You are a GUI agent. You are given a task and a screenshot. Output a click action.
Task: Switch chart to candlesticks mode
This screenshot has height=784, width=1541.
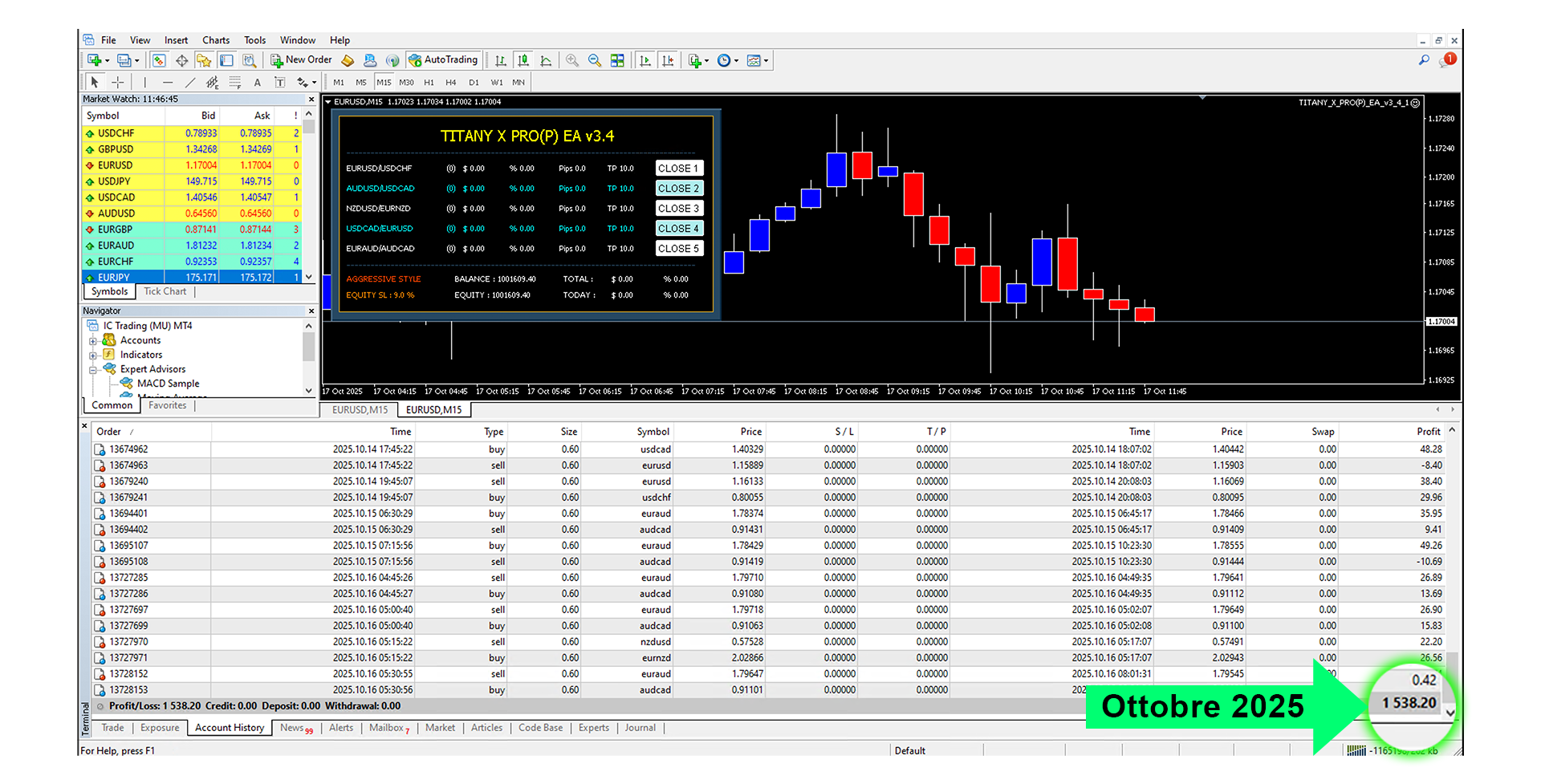[x=523, y=60]
